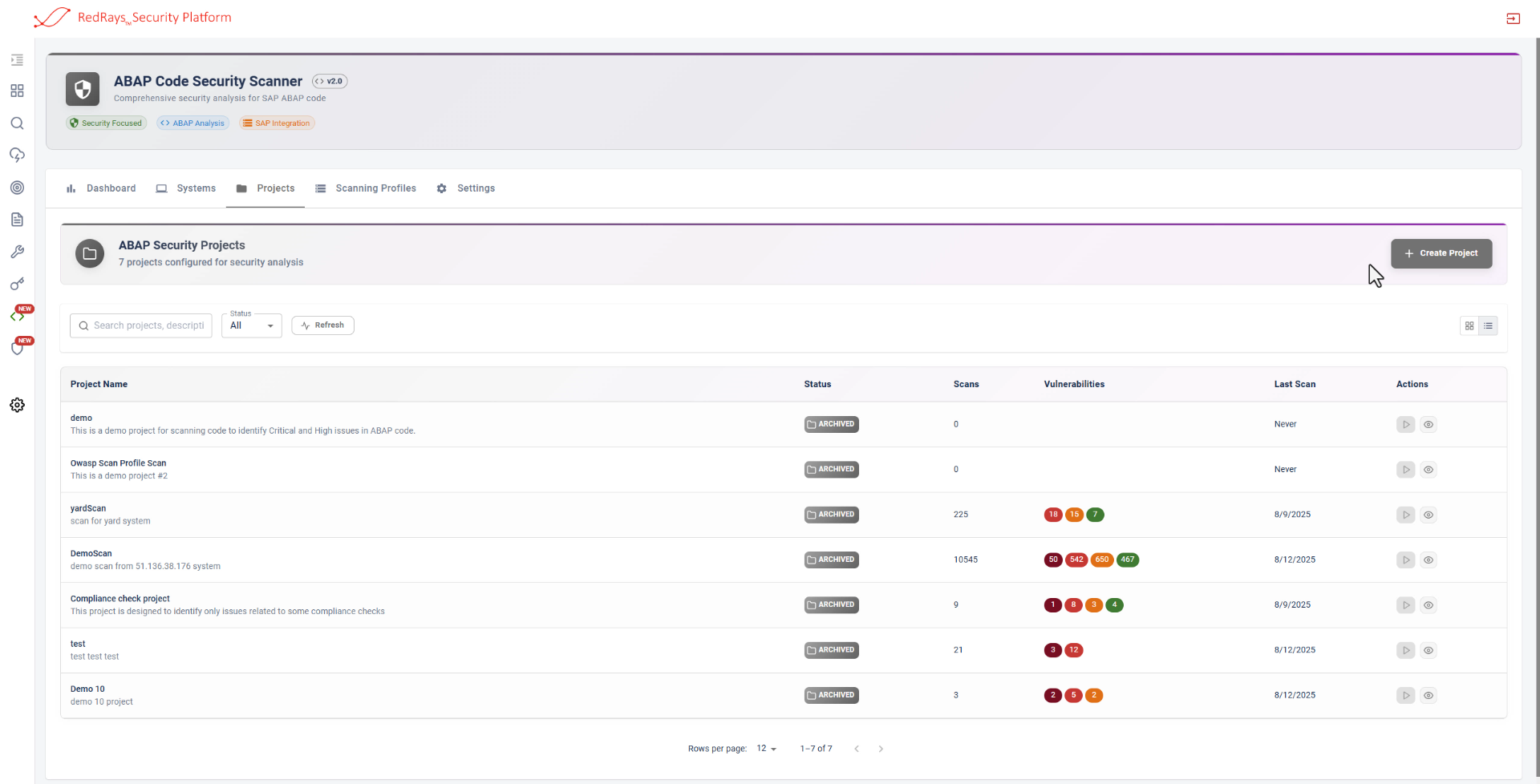1540x784 pixels.
Task: Click the Security Focused tag
Action: (x=106, y=123)
